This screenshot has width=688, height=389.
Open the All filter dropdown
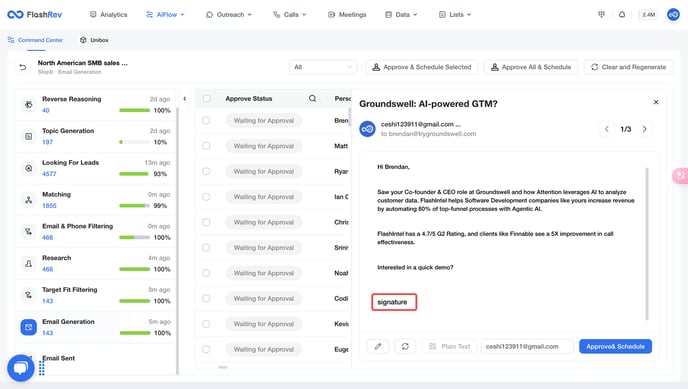pos(322,67)
